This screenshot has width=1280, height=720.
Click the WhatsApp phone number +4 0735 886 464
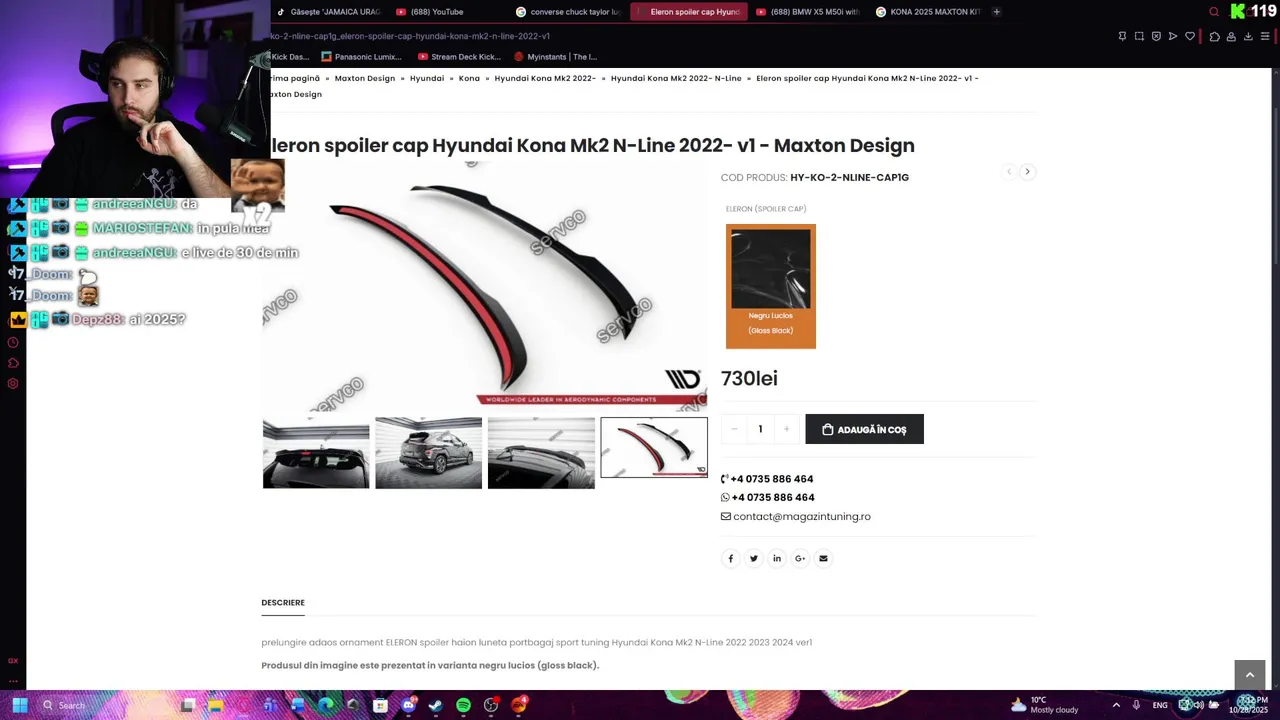[x=773, y=497]
